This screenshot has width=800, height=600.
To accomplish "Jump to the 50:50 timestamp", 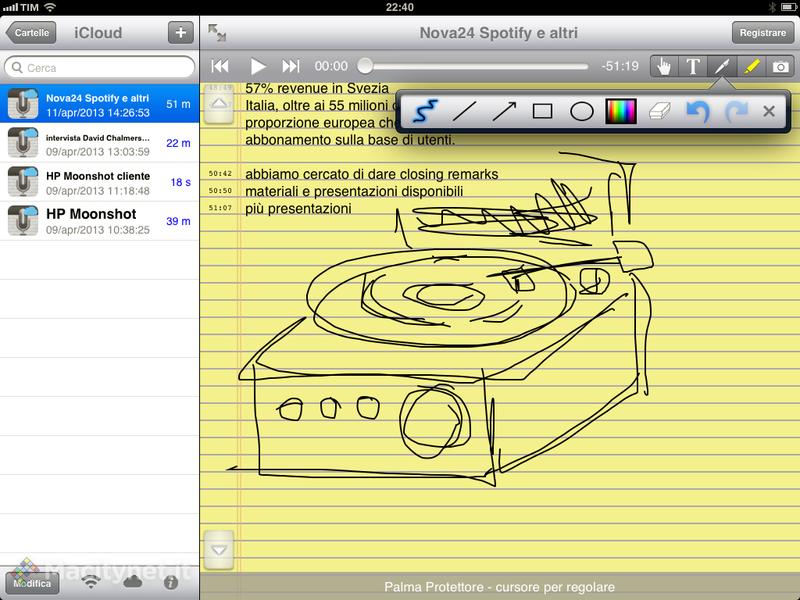I will 220,191.
